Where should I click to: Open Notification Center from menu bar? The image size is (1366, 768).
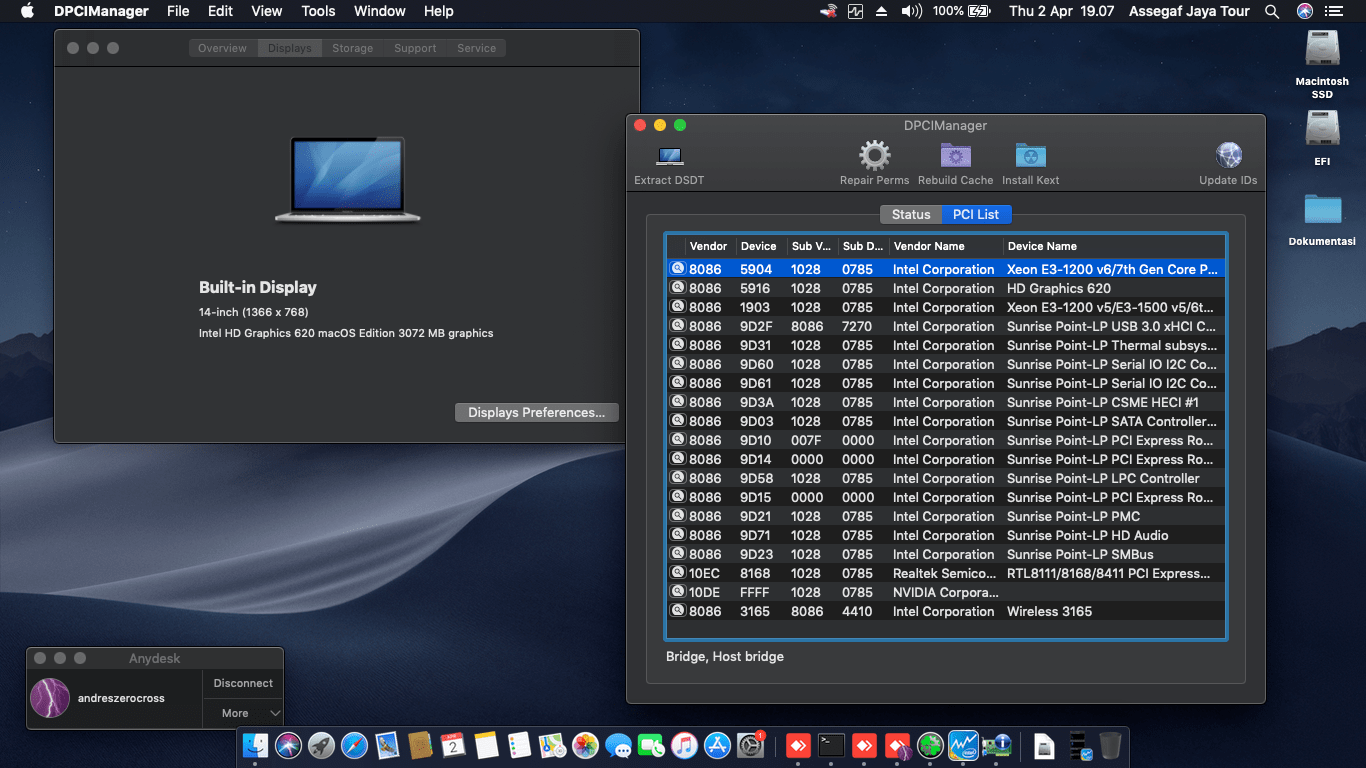pos(1335,11)
